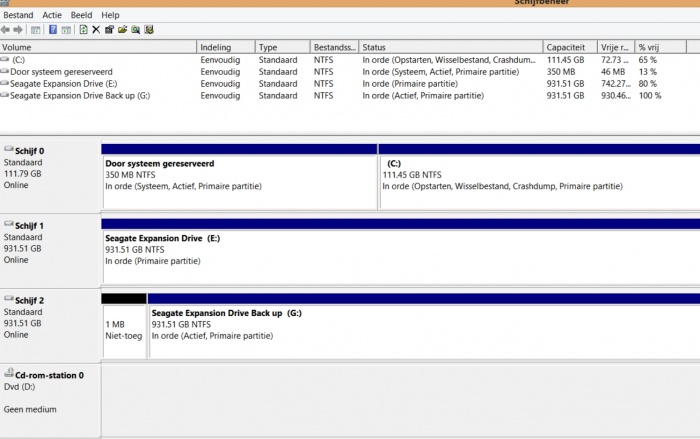
Task: Click status In orde (Primaire partitie) in list
Action: pos(410,84)
